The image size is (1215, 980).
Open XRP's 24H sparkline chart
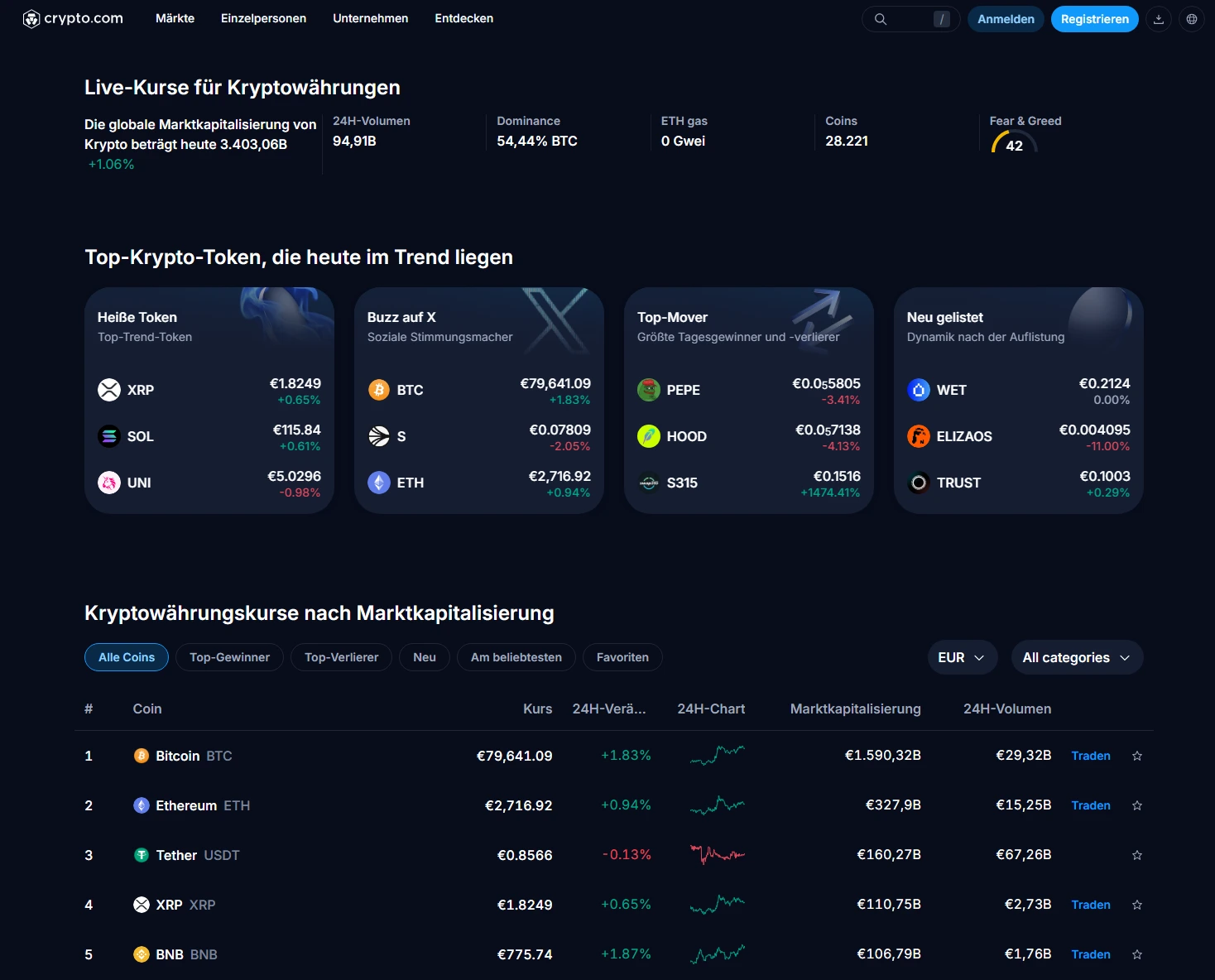[x=718, y=904]
